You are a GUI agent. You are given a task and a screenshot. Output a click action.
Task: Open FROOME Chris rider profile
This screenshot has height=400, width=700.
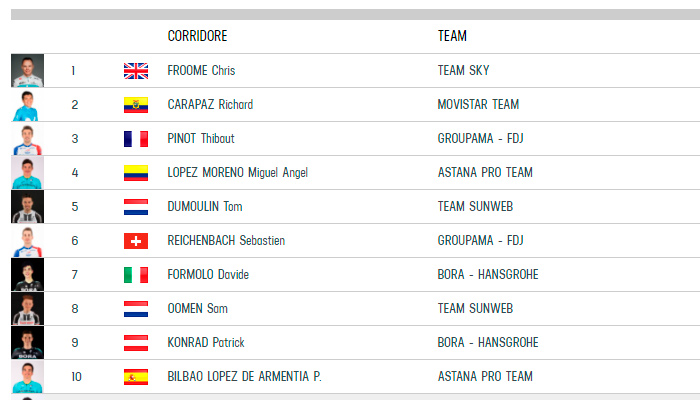(x=201, y=71)
